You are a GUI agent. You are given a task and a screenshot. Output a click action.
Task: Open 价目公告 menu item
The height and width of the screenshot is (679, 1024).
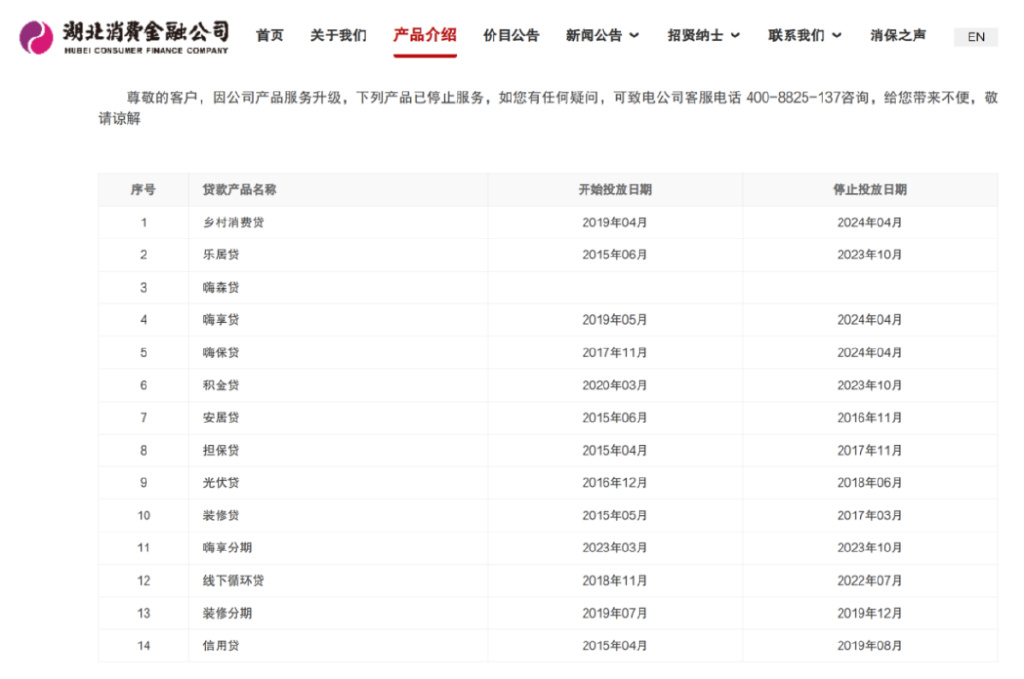pos(511,35)
